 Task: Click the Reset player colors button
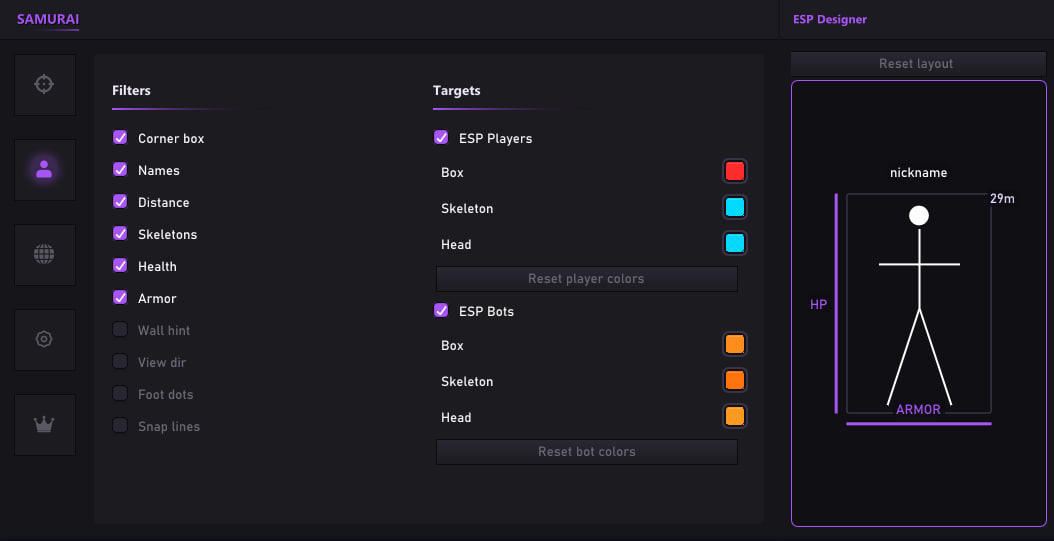pos(586,279)
